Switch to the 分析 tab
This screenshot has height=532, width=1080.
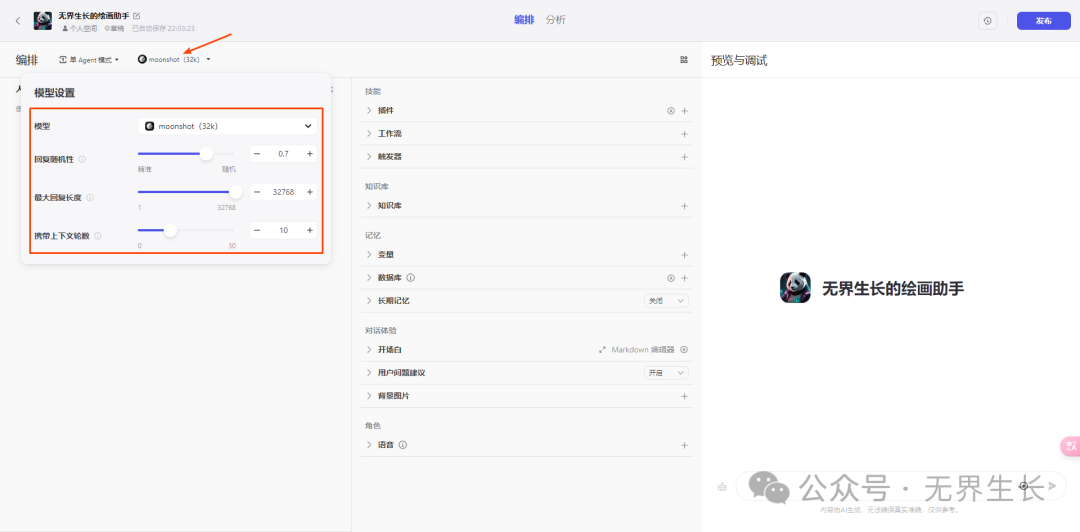point(555,20)
